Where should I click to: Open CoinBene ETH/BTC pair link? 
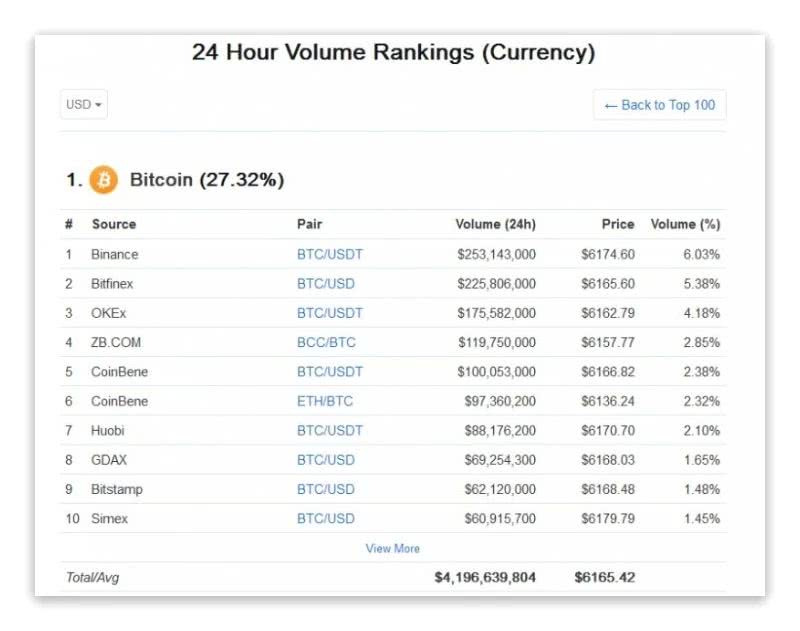tap(324, 401)
